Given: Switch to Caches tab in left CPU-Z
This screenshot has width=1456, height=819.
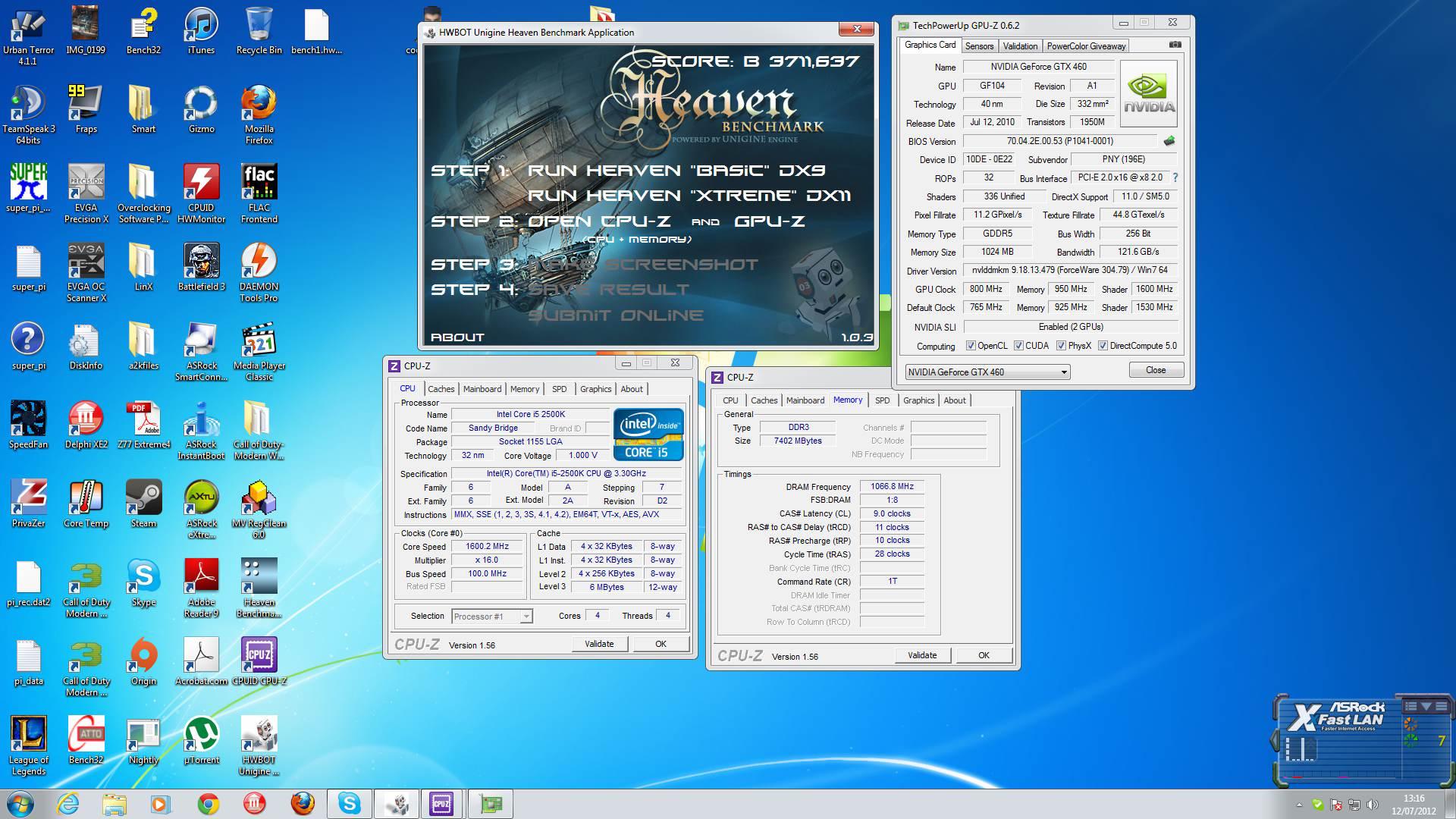Looking at the screenshot, I should tap(441, 389).
